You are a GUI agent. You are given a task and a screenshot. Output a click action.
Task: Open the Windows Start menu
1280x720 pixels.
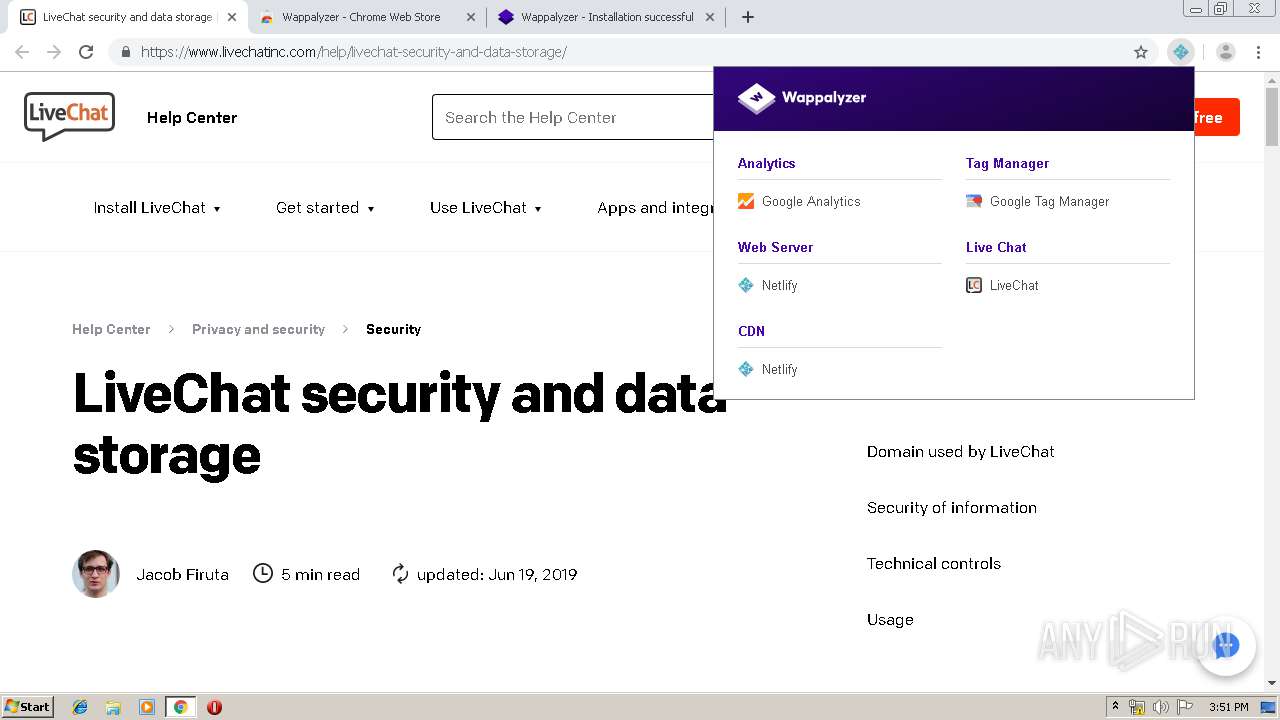[27, 707]
